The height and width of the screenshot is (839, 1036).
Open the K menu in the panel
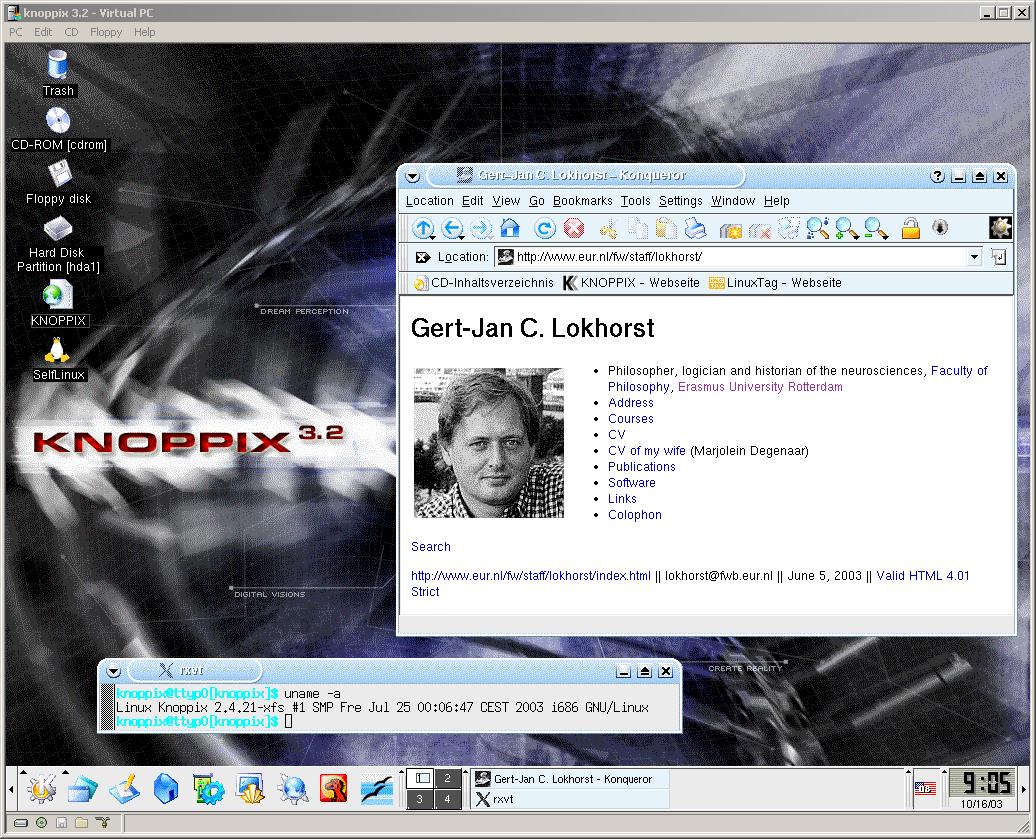coord(42,788)
